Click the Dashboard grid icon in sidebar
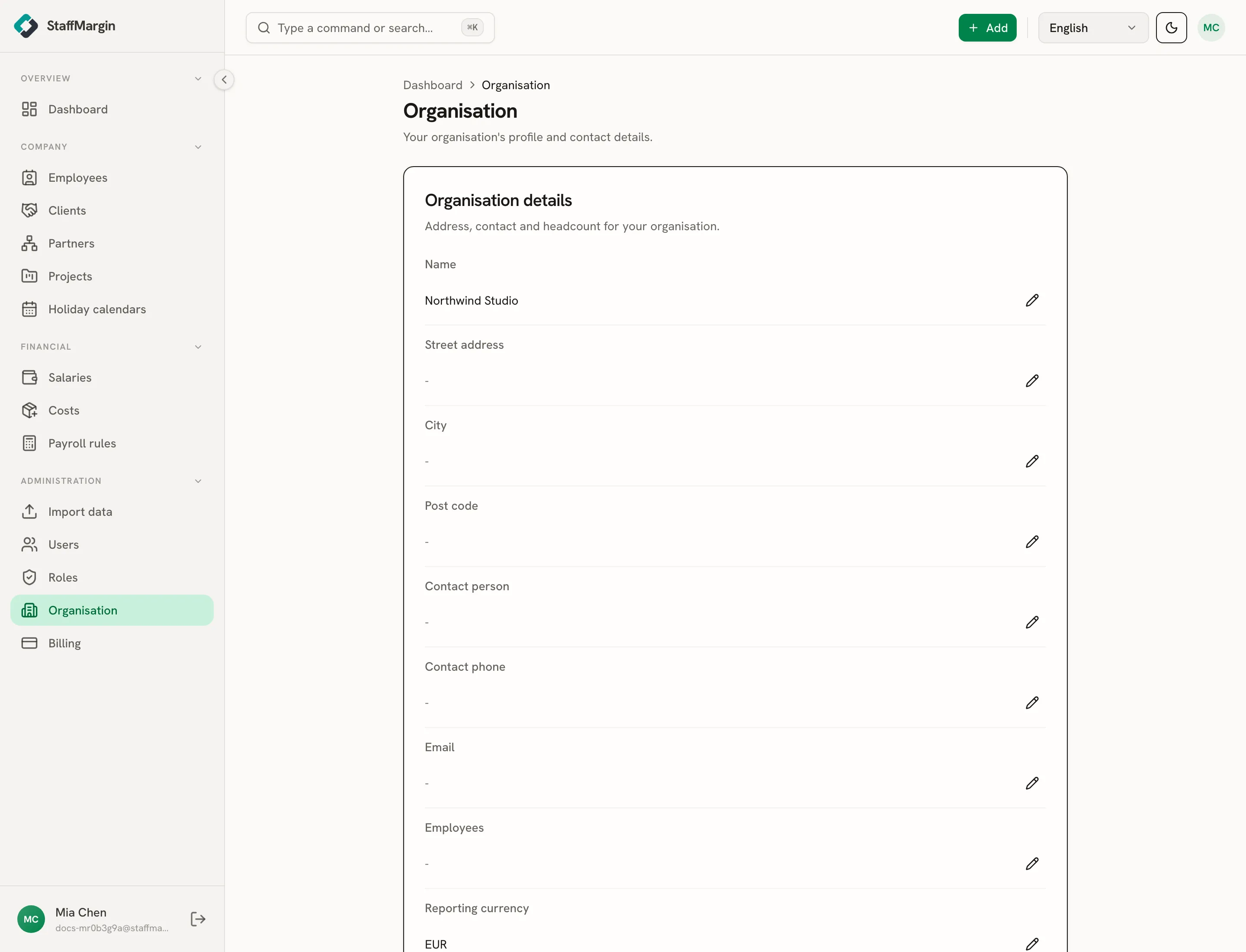The image size is (1246, 952). coord(29,109)
